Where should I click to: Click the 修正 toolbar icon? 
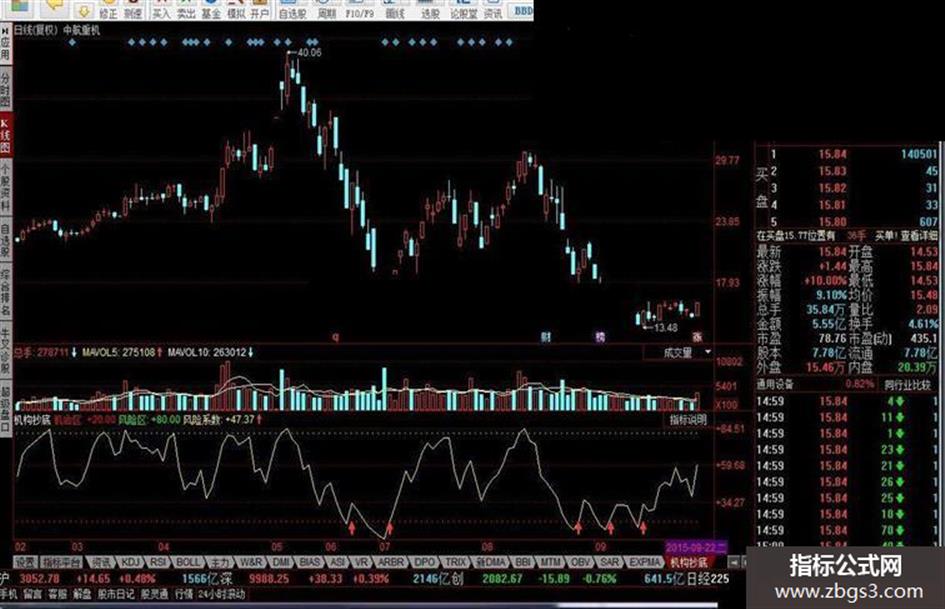[x=108, y=10]
